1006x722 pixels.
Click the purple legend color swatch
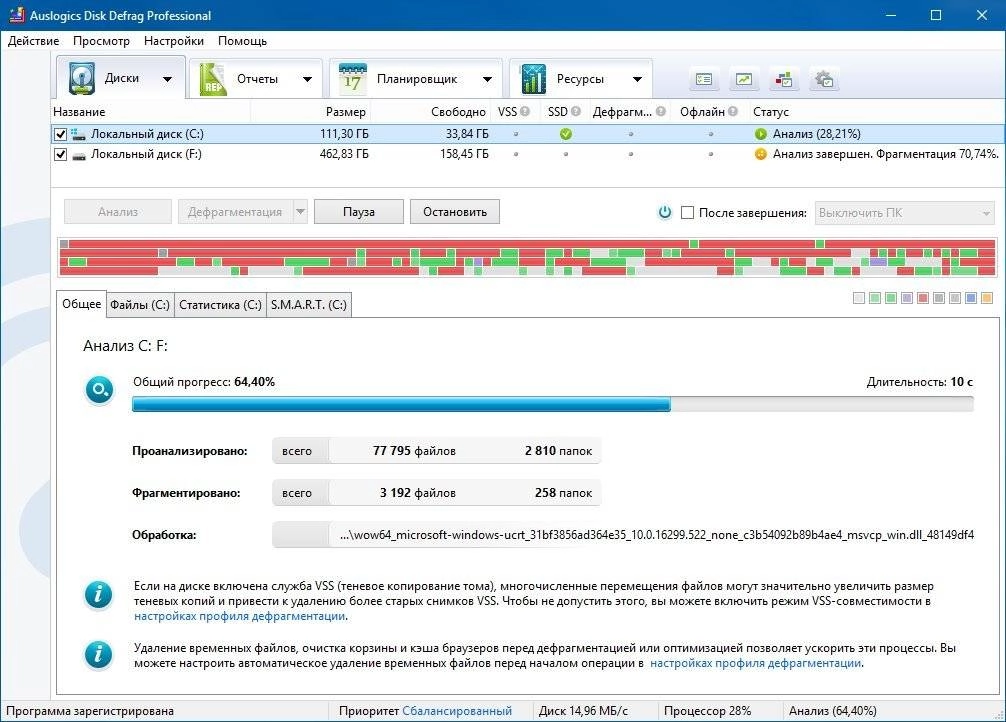907,298
